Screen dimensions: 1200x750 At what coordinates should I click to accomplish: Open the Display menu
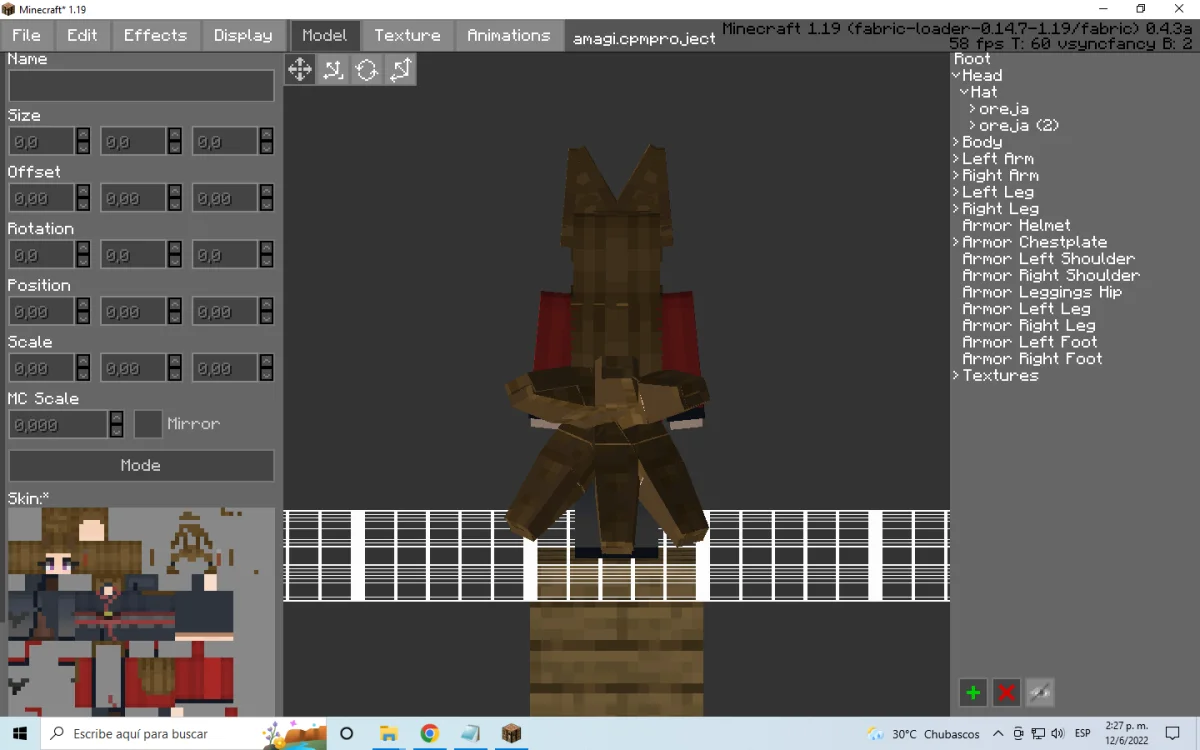[x=243, y=35]
